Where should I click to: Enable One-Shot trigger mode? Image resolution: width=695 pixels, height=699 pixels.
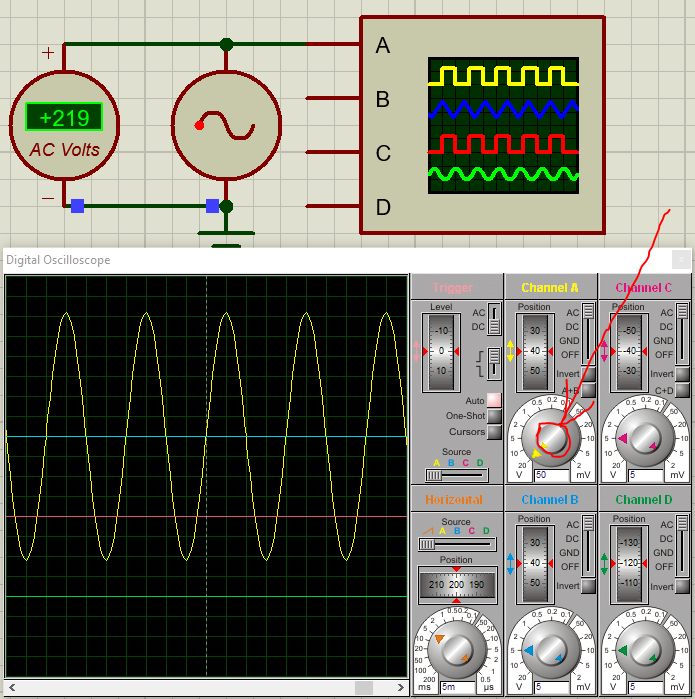click(x=494, y=416)
